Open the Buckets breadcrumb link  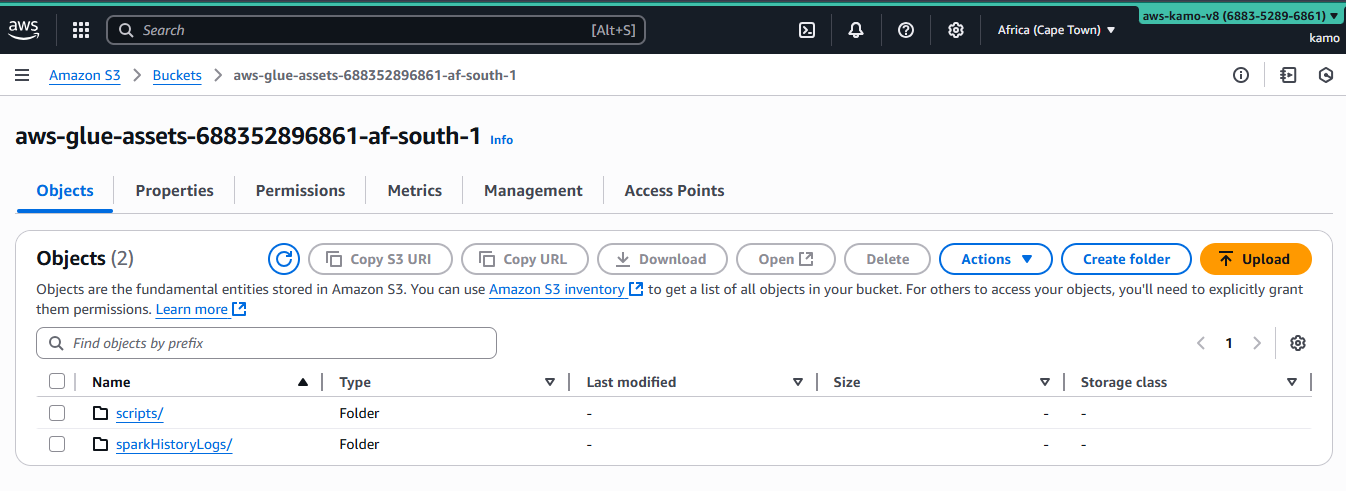pyautogui.click(x=177, y=75)
